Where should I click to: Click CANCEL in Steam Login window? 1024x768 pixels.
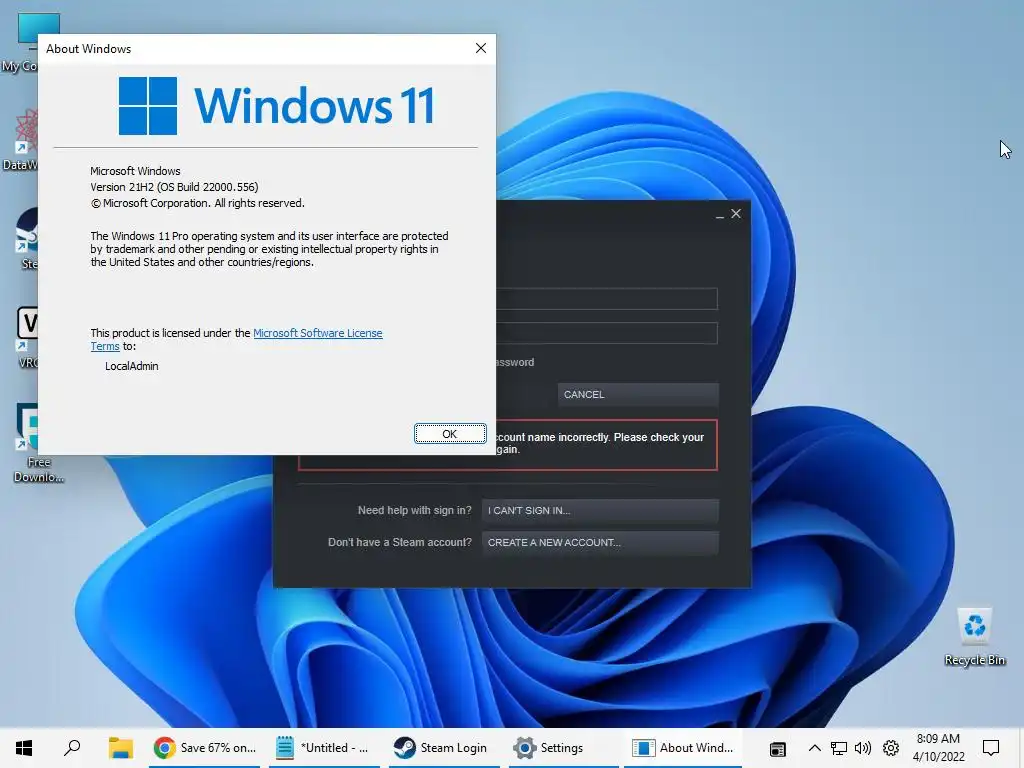[x=638, y=394]
